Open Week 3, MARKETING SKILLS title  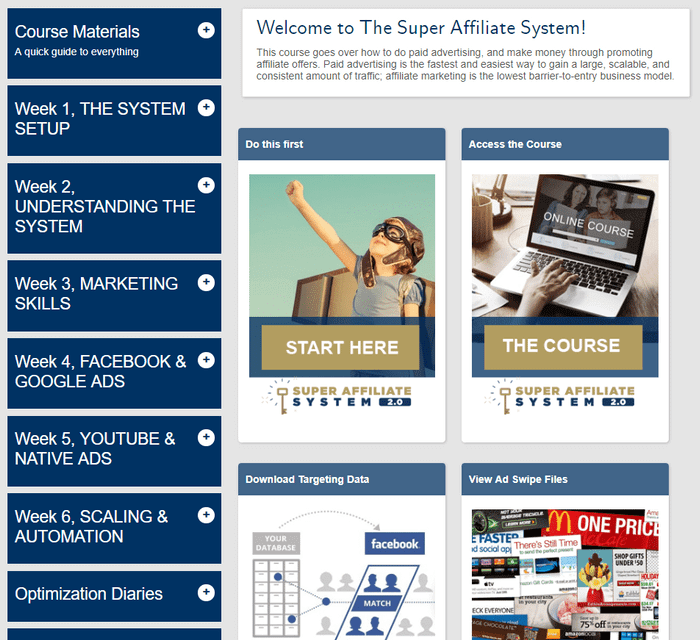tap(96, 294)
